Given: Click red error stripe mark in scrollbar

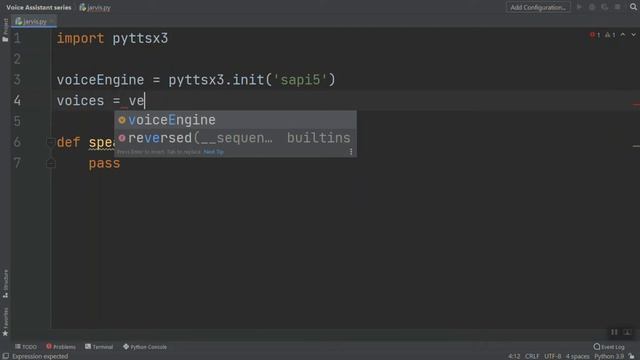Looking at the screenshot, I should (636, 104).
